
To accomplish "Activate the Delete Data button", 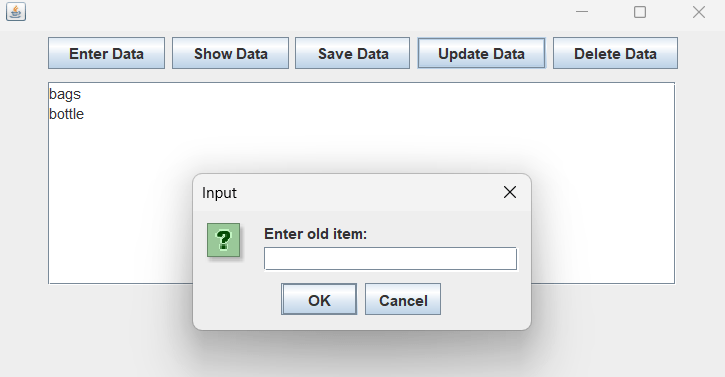I will point(615,53).
